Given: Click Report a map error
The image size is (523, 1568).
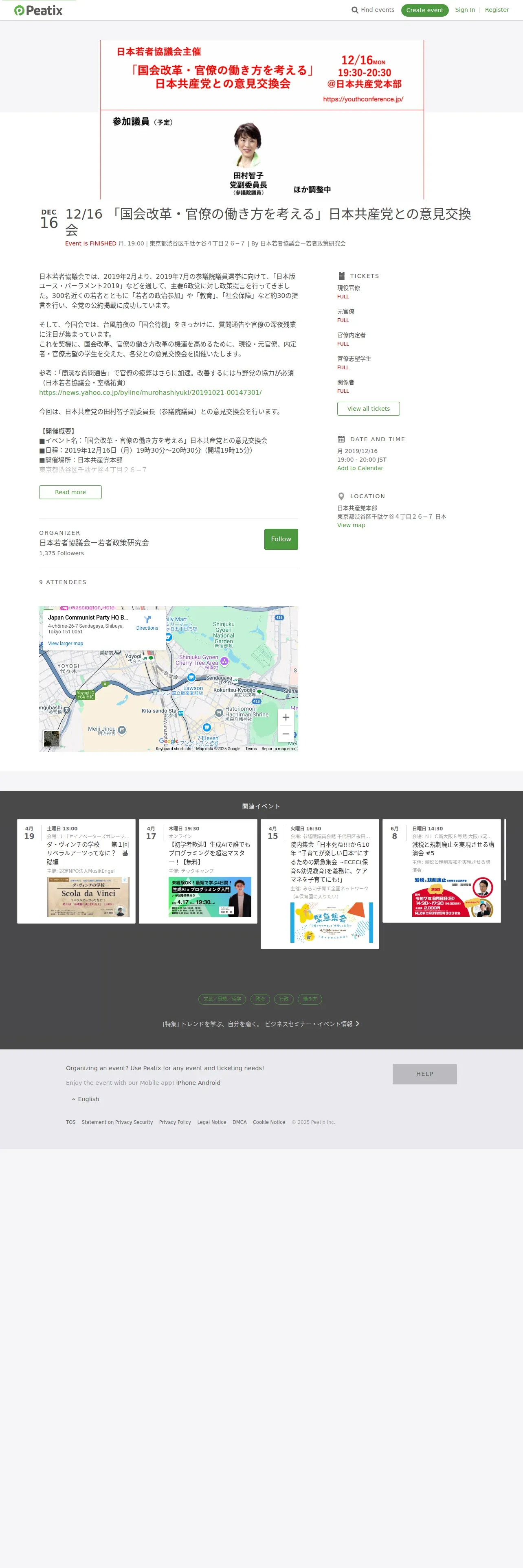Looking at the screenshot, I should (x=278, y=749).
